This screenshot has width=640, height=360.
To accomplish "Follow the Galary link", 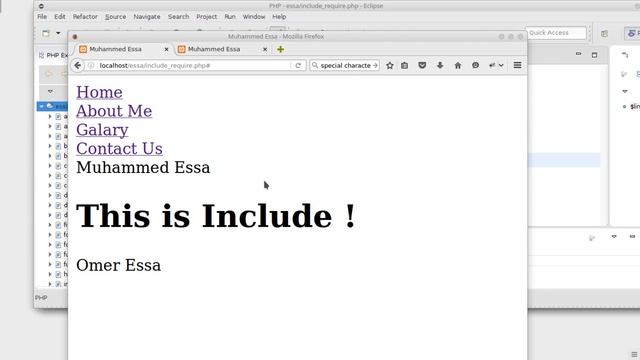I will coord(102,130).
